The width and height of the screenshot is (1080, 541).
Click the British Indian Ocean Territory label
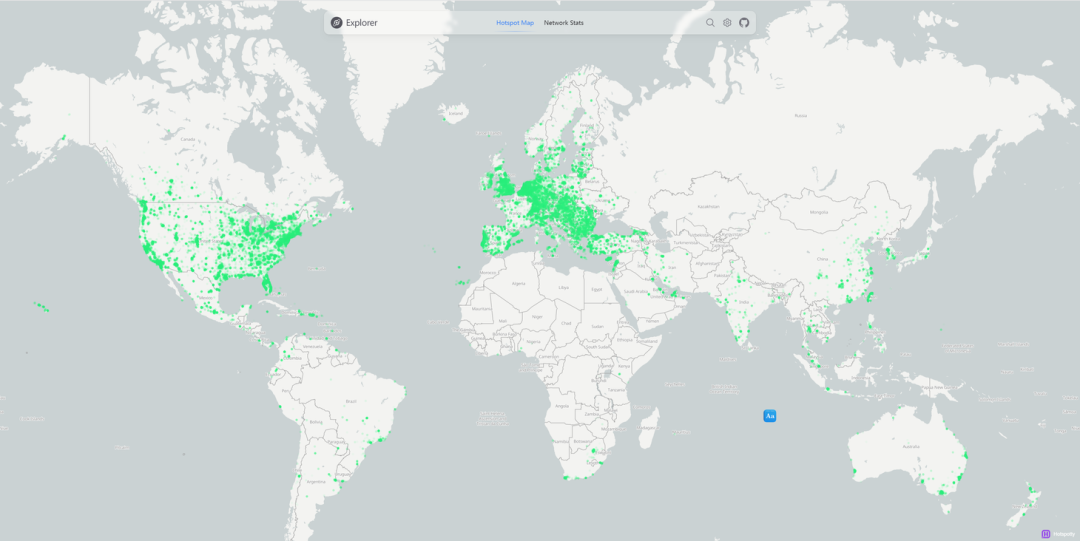(725, 389)
